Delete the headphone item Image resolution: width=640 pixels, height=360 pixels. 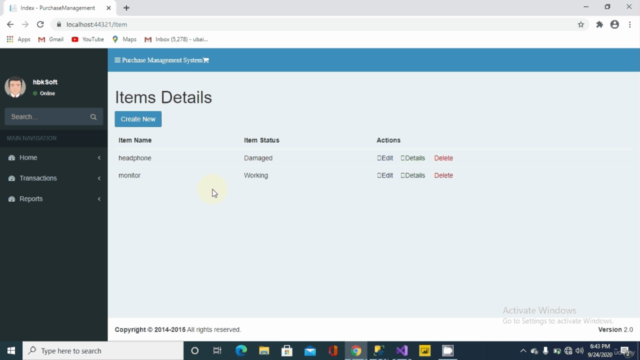pos(443,158)
